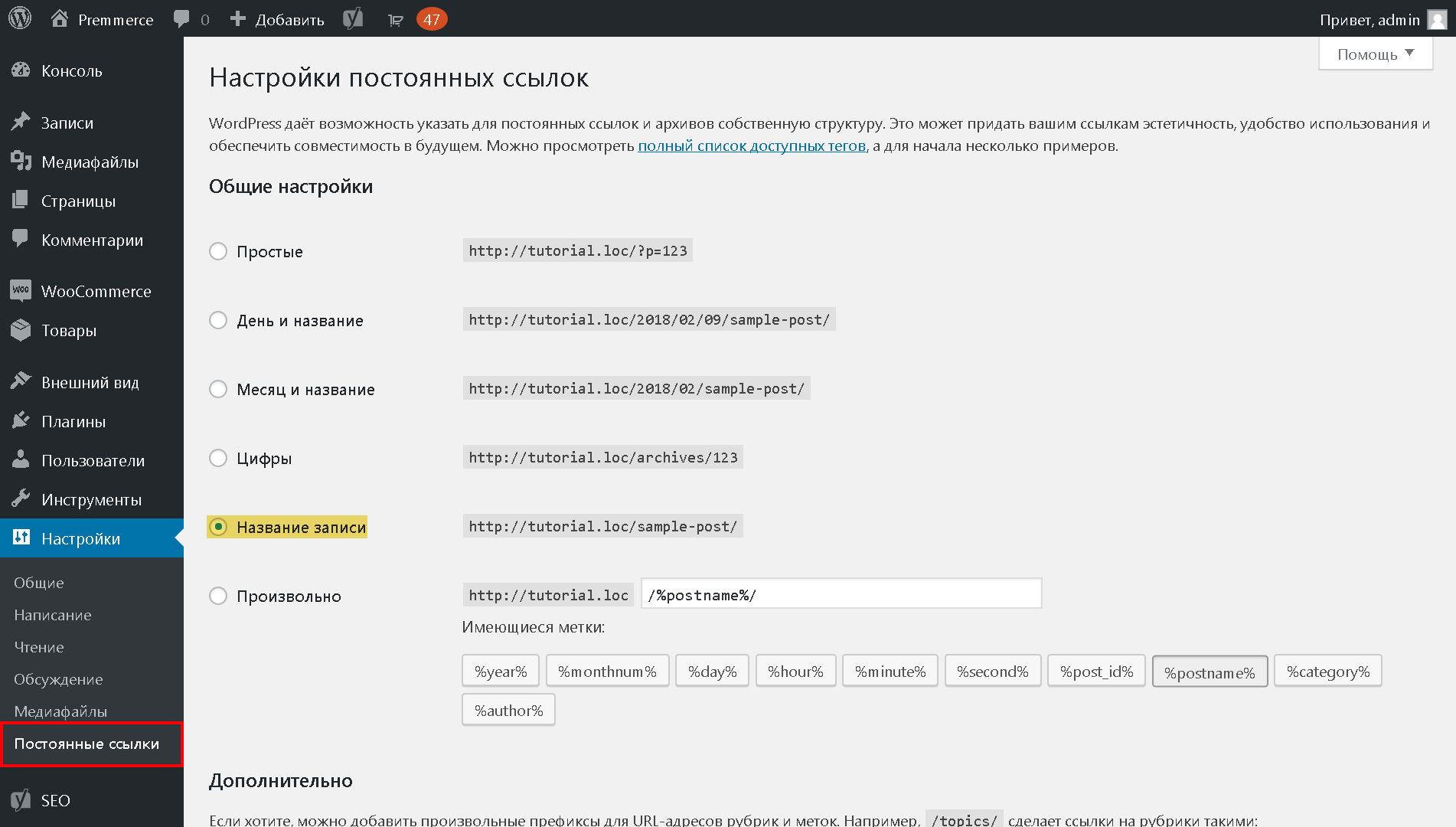This screenshot has height=827, width=1456.
Task: Click the custom structure field with /%postname%/
Action: click(x=841, y=594)
